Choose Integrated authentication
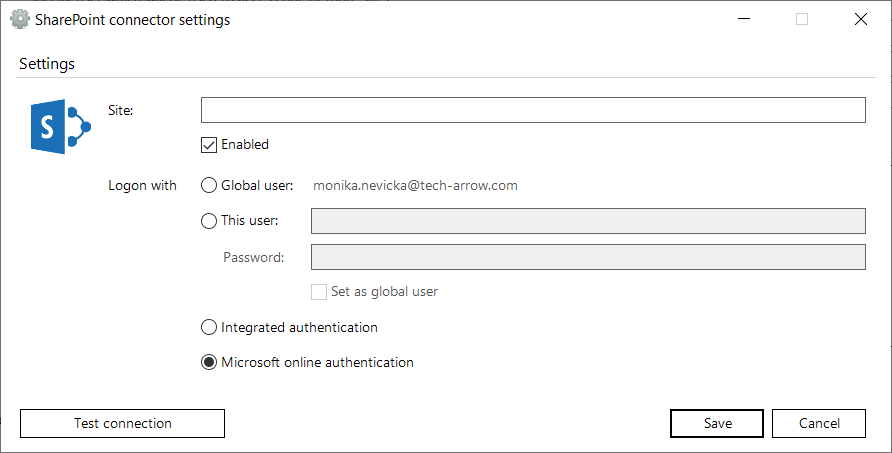The height and width of the screenshot is (453, 892). [x=209, y=327]
